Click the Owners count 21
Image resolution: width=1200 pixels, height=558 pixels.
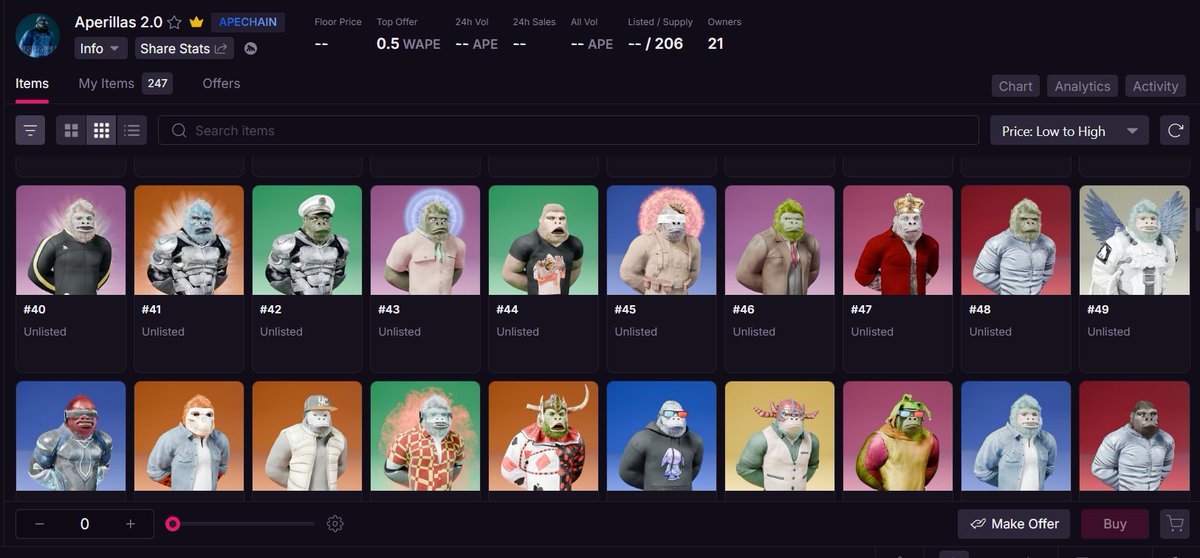pos(716,44)
